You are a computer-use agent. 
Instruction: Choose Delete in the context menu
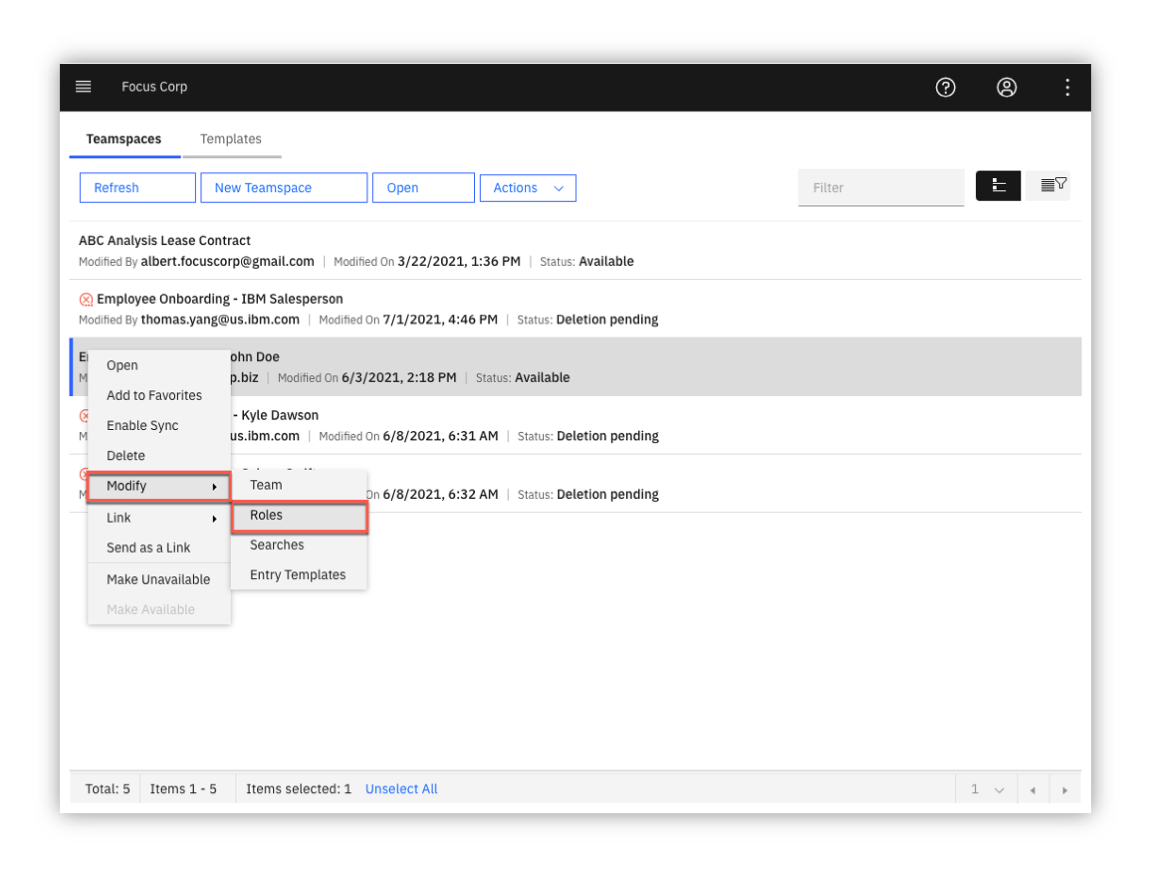[159, 455]
